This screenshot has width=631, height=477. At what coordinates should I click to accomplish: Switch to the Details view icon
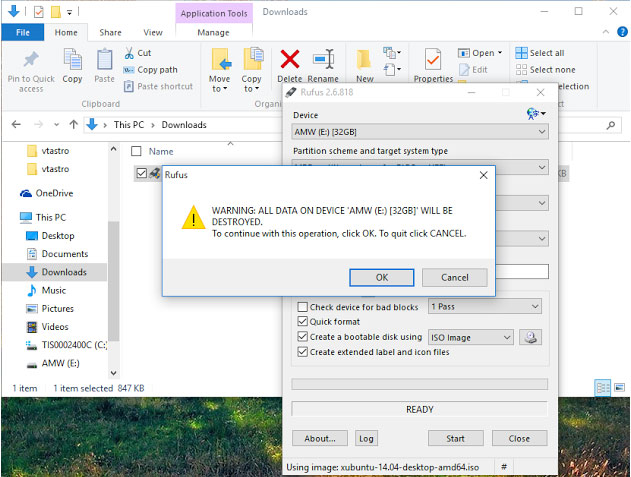pyautogui.click(x=602, y=388)
